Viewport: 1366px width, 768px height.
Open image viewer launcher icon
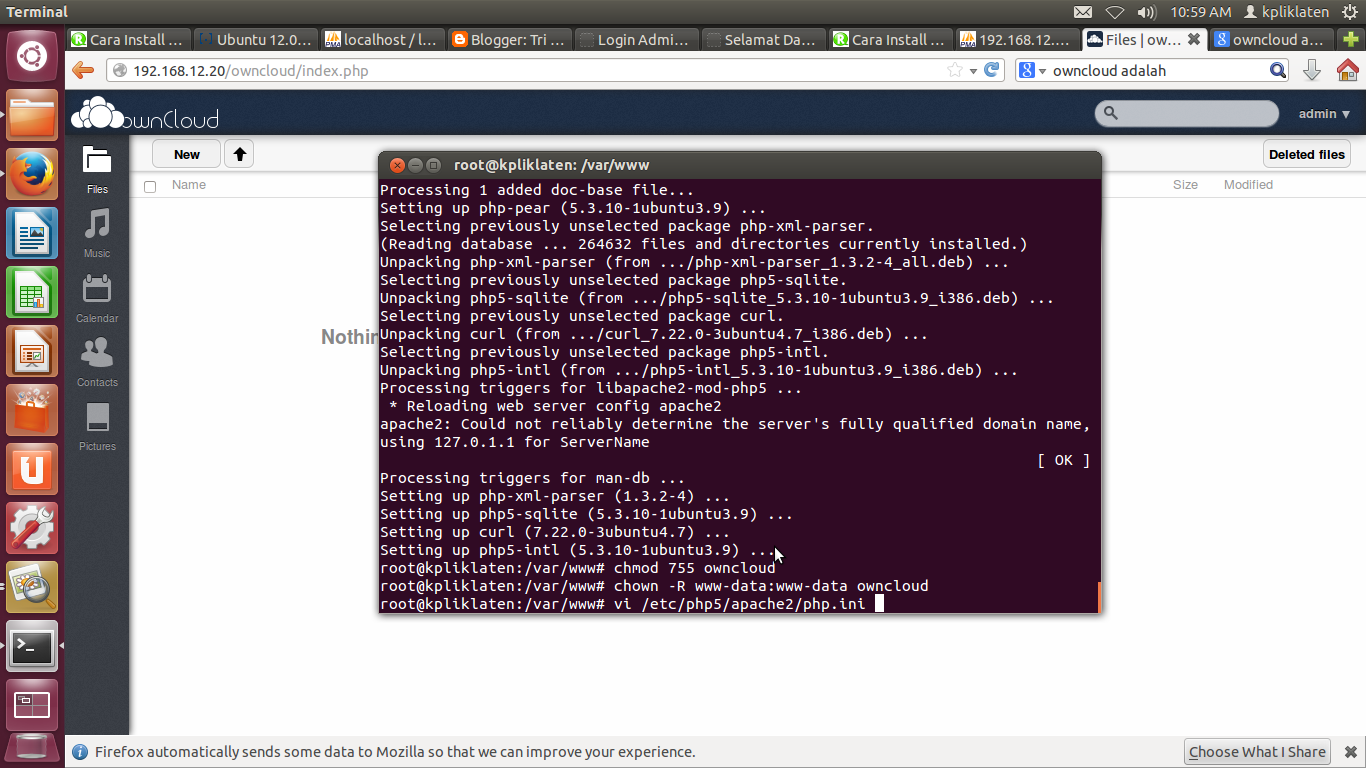click(32, 588)
